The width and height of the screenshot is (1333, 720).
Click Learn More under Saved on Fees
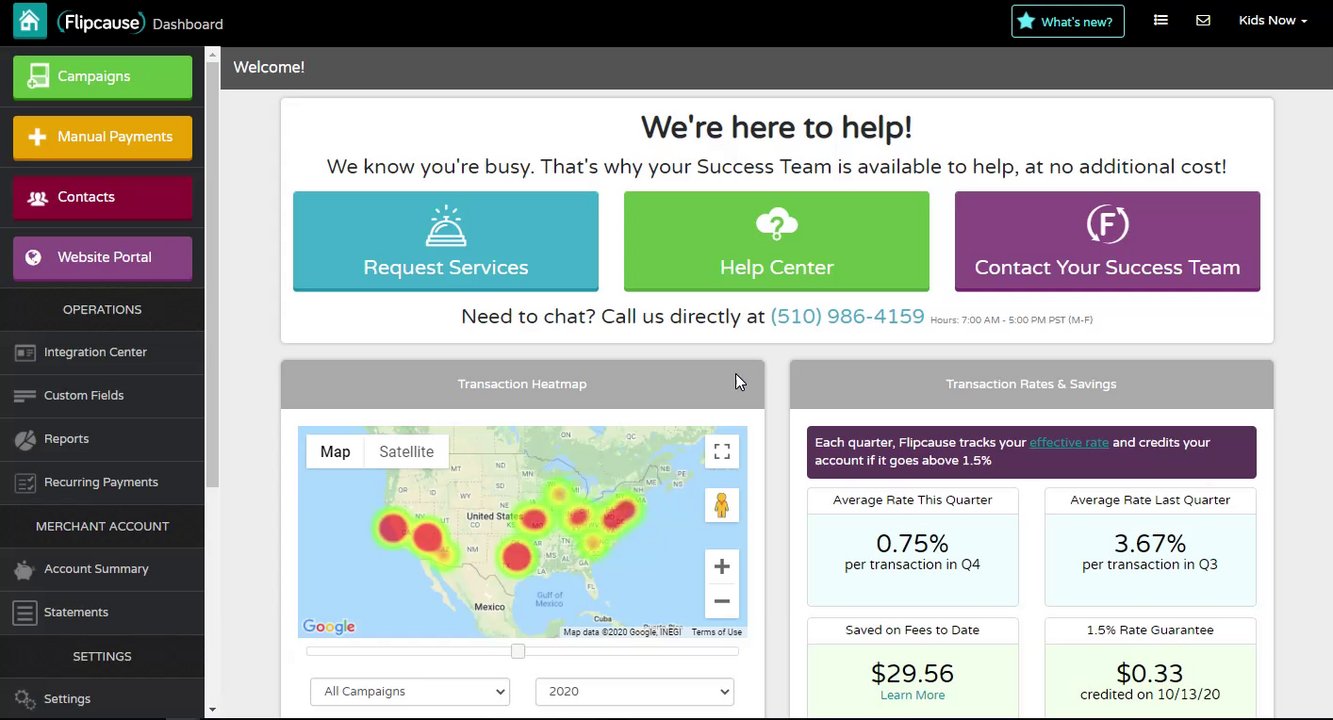coord(912,695)
